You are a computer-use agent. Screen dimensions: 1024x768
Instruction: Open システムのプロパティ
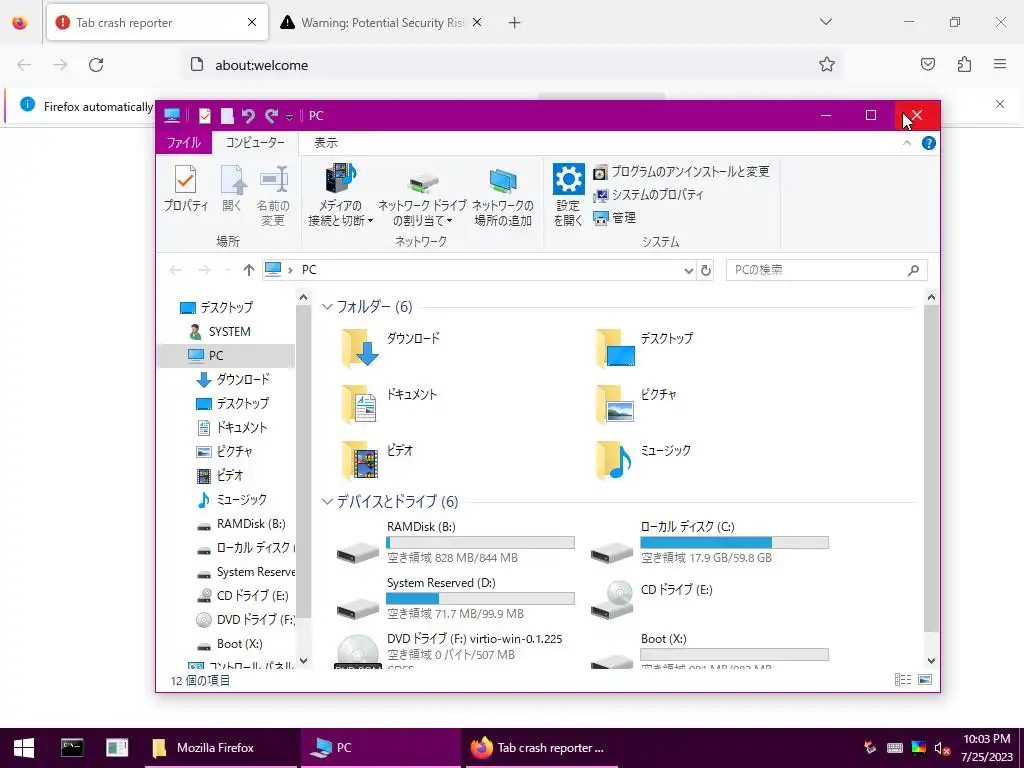point(648,195)
